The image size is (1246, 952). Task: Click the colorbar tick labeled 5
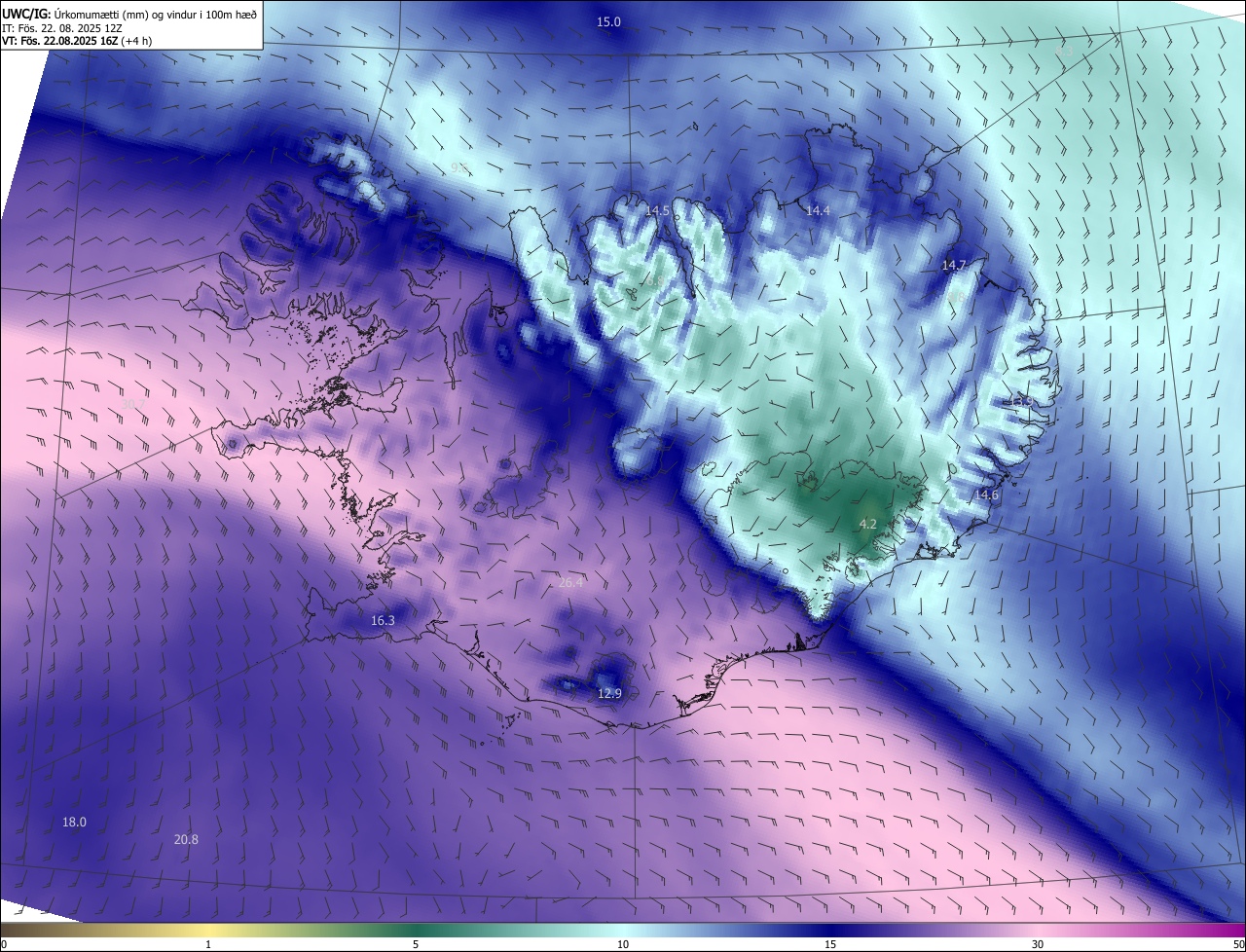(416, 944)
